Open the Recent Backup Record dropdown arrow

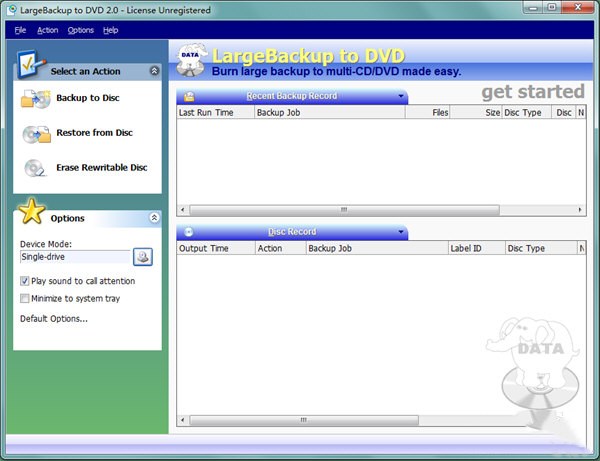(x=401, y=97)
